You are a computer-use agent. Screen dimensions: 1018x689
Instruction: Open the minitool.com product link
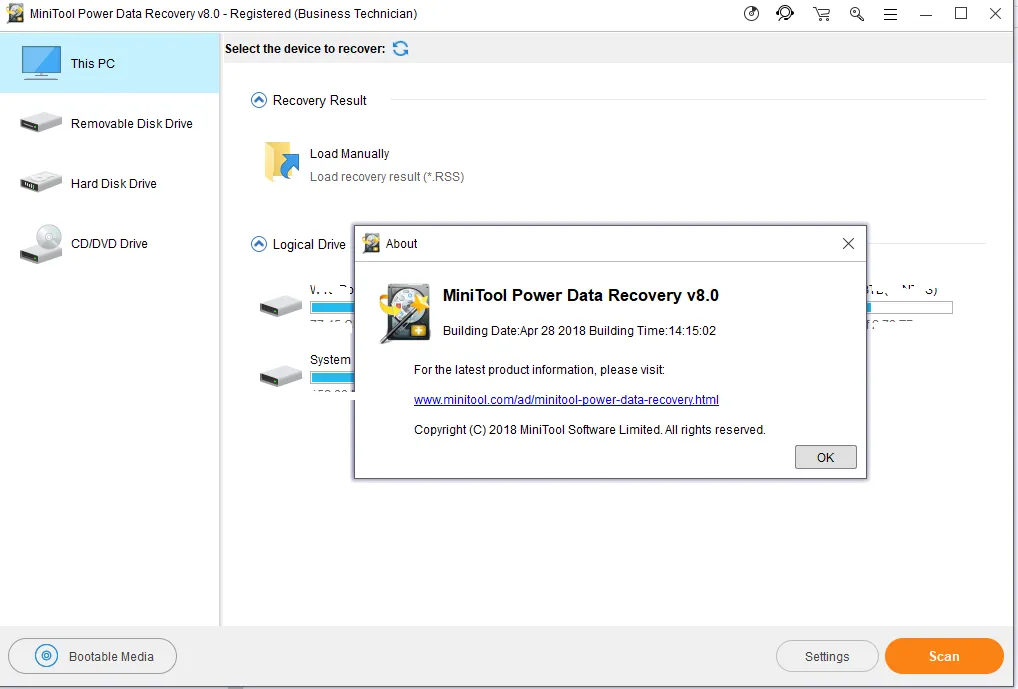tap(566, 400)
